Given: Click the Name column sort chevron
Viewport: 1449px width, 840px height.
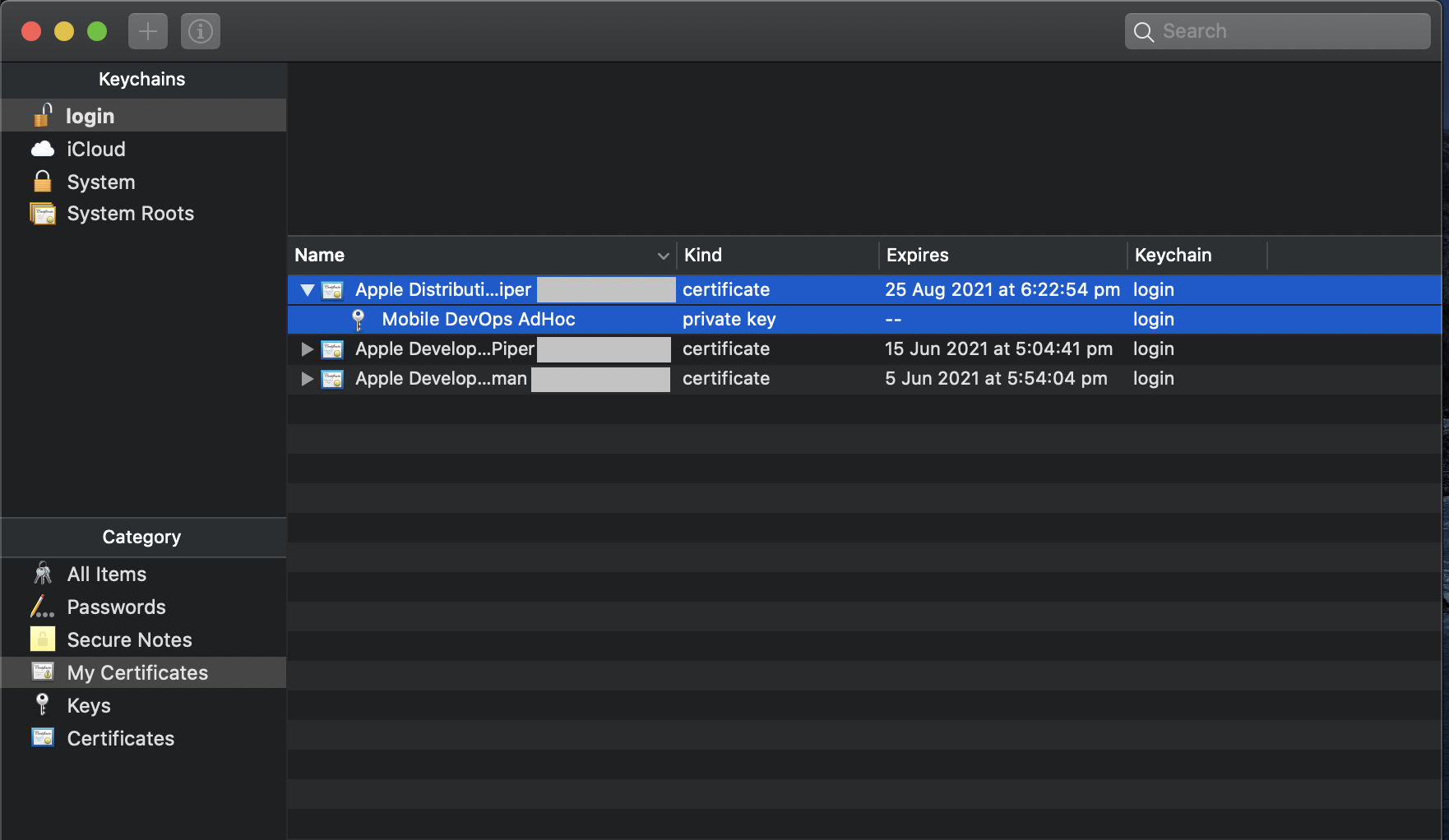Looking at the screenshot, I should [663, 256].
